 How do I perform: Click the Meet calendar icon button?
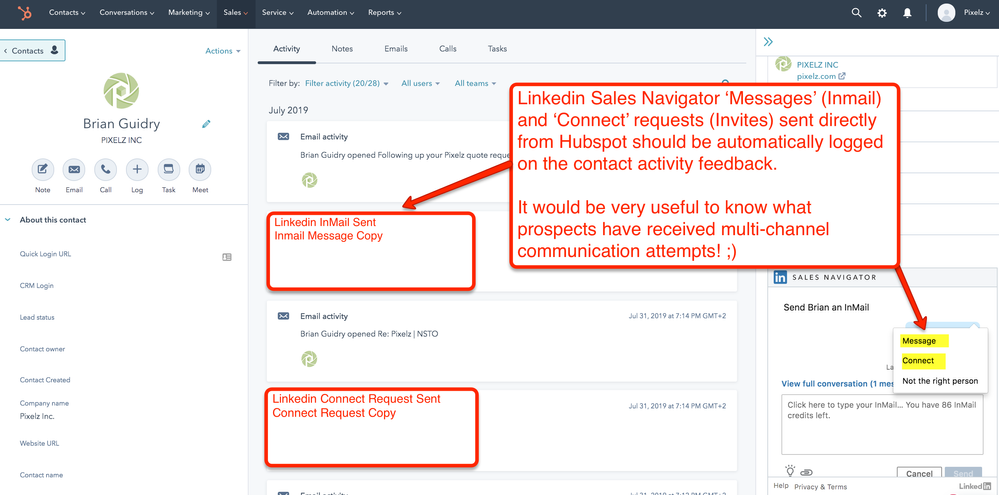coord(200,169)
